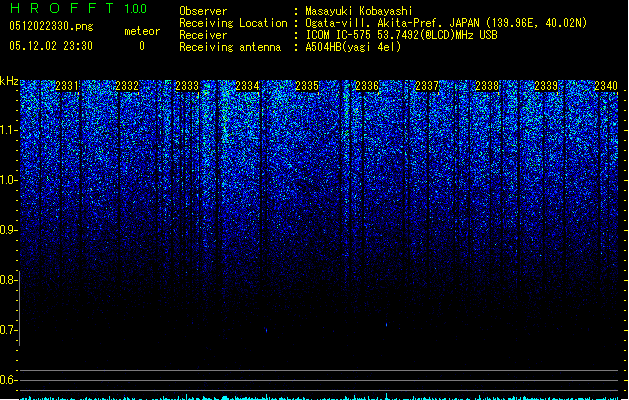Click the kHz axis unit label

point(9,81)
